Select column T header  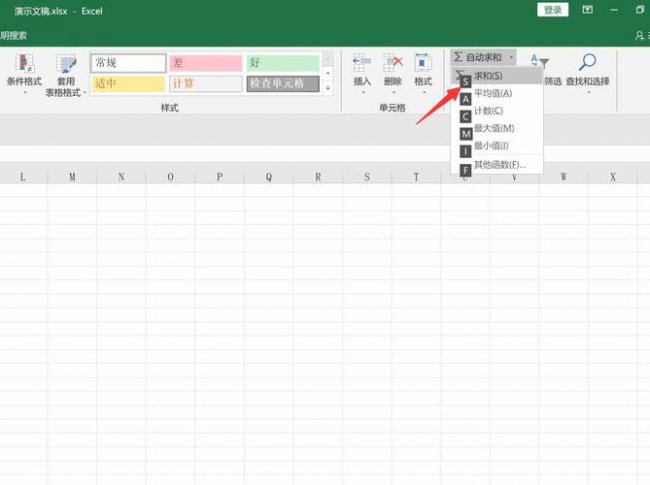[416, 177]
